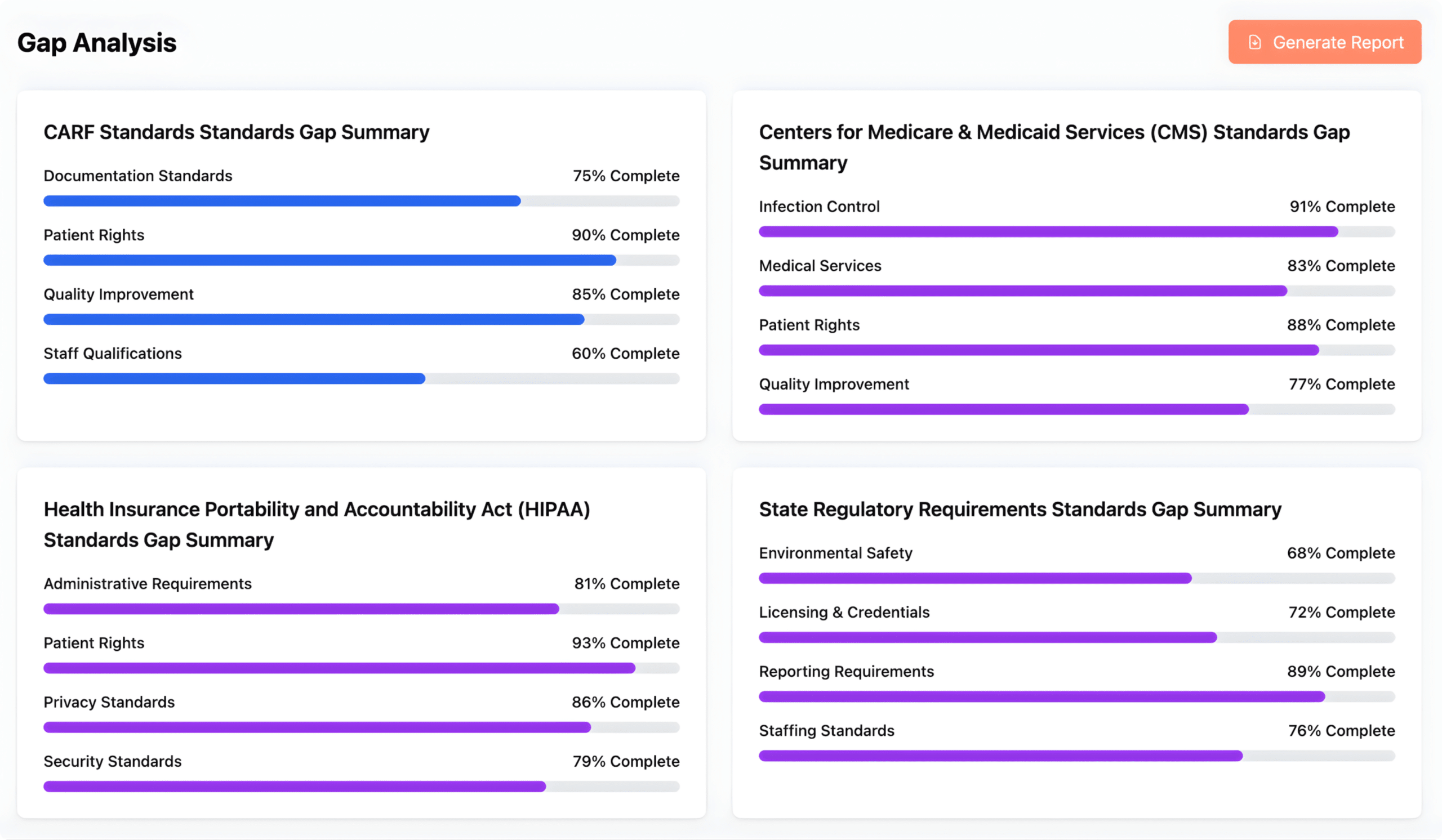
Task: Click the "86% Complete" value
Action: coord(625,702)
